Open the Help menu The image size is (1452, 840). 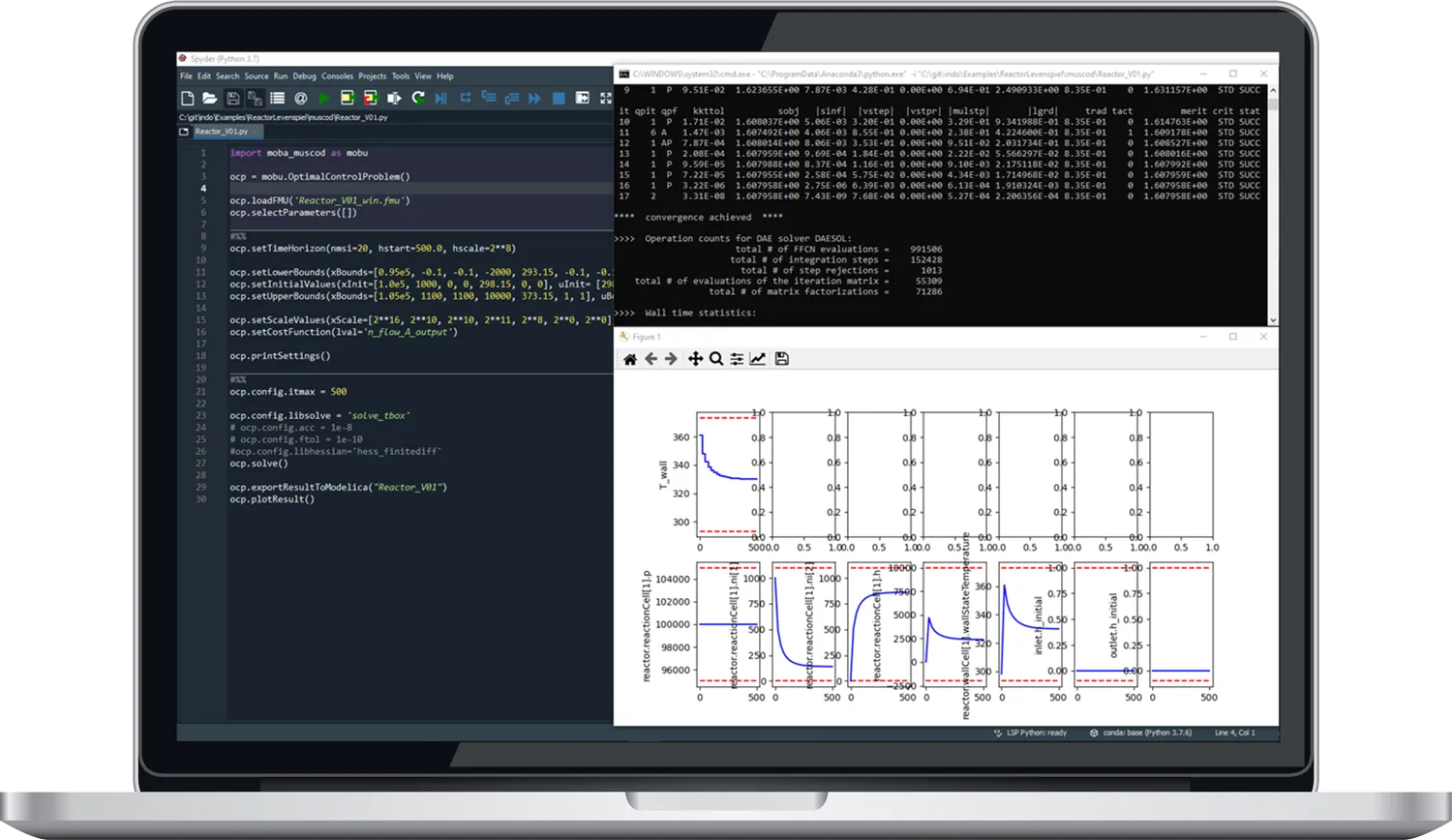coord(445,76)
